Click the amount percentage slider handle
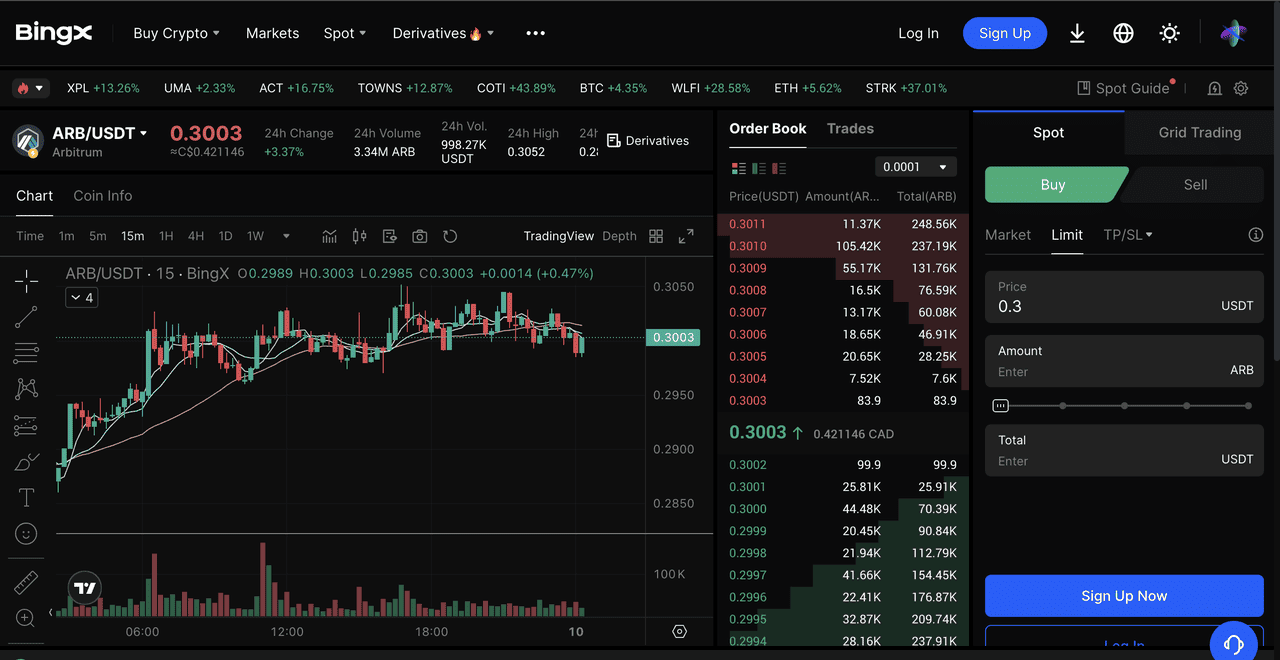This screenshot has height=660, width=1280. click(1000, 406)
